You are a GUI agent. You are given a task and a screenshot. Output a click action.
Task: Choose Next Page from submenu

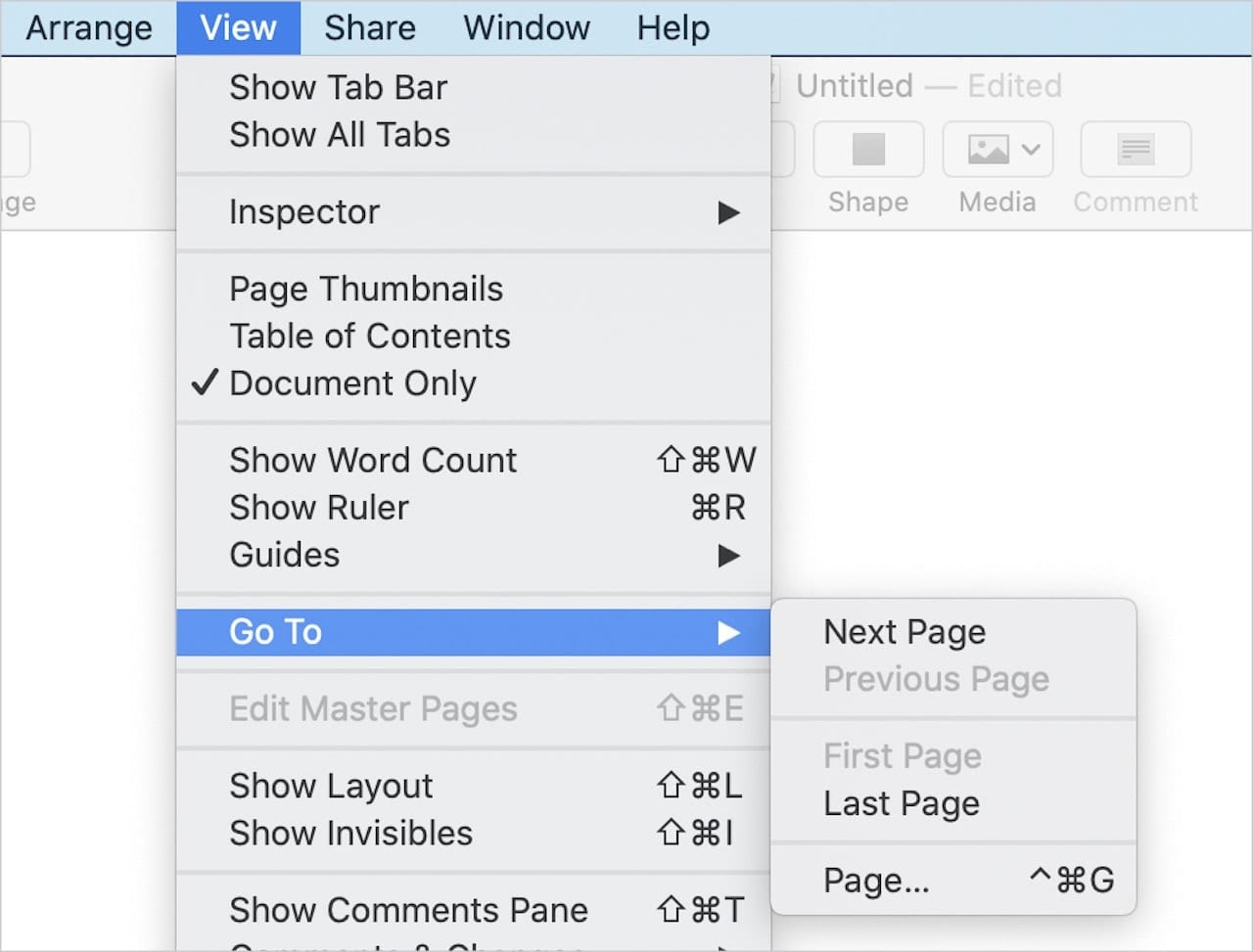[905, 632]
